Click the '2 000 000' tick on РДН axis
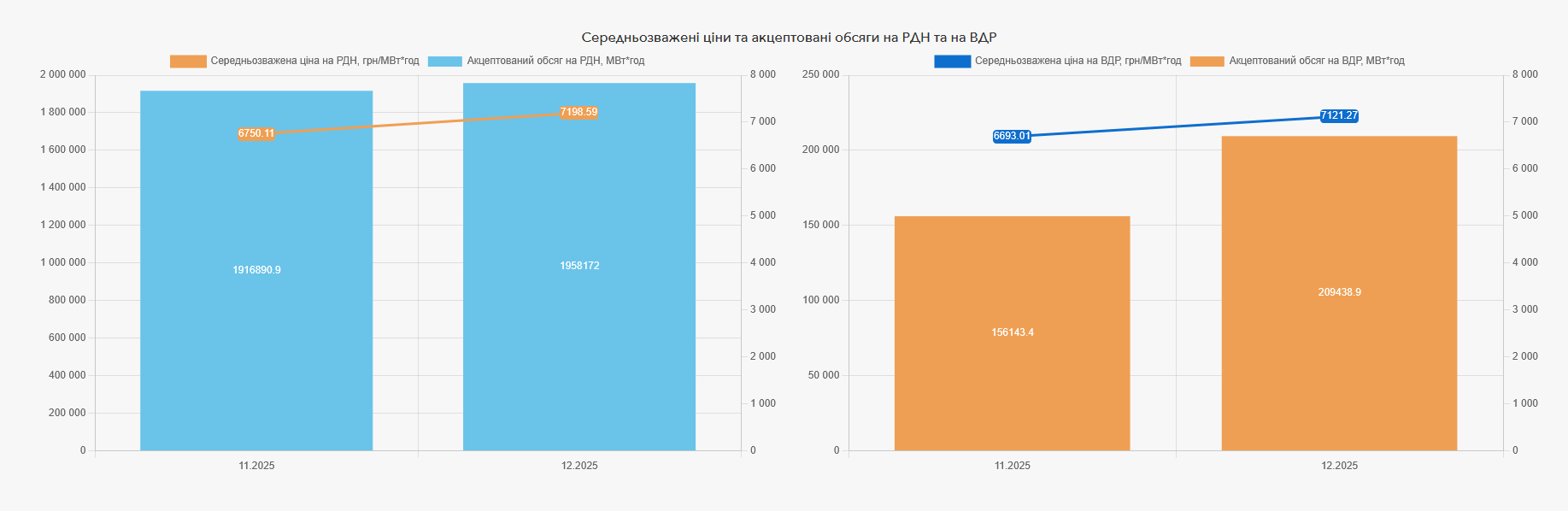Viewport: 1568px width, 511px height. (62, 75)
